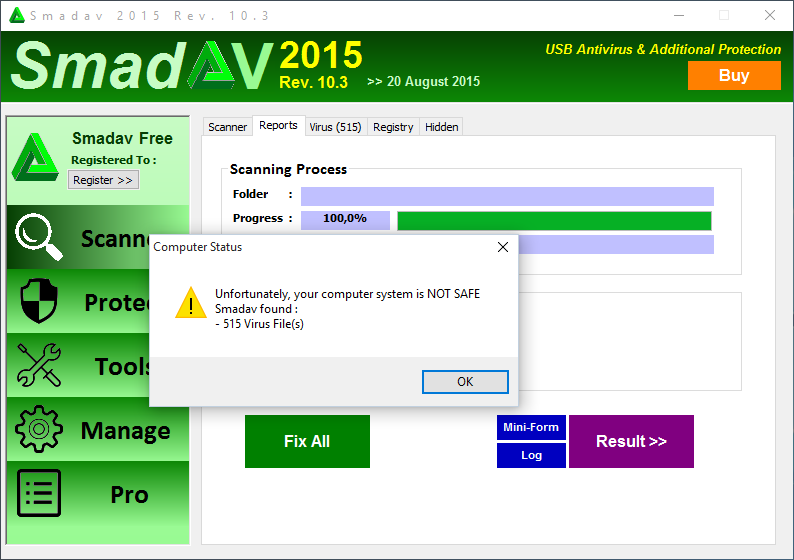794x560 pixels.
Task: Open the Virus (515) tab
Action: (x=336, y=127)
